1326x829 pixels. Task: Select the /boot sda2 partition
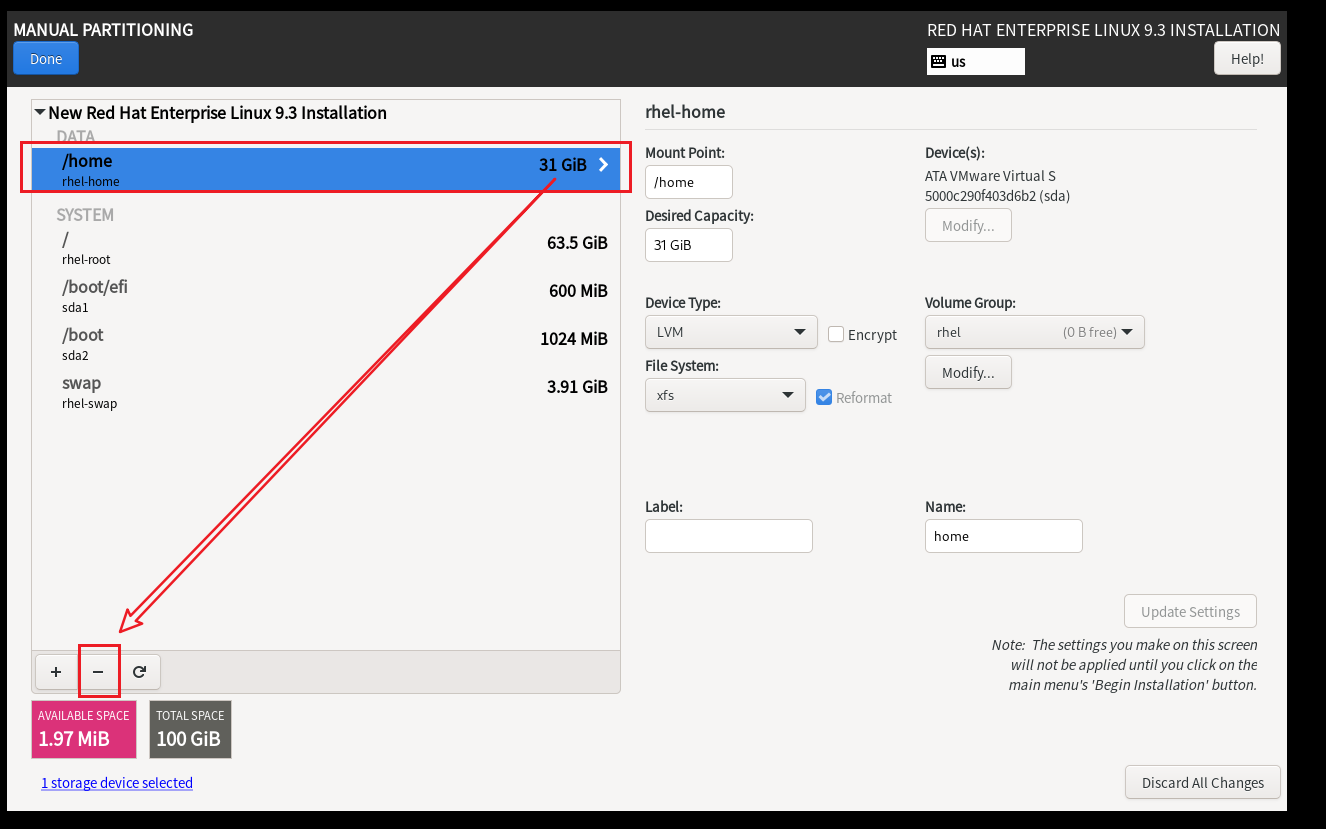326,344
